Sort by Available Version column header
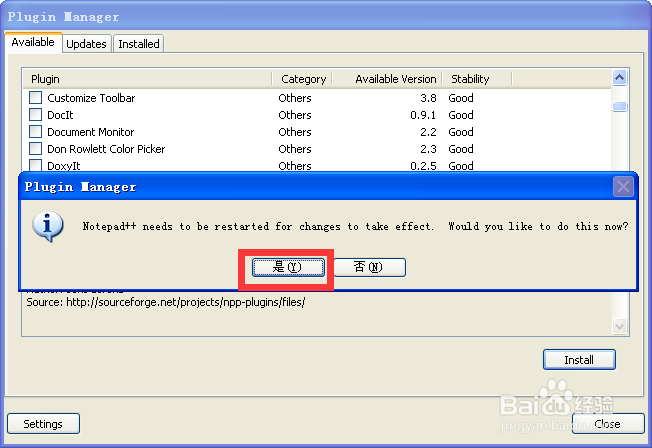Viewport: 652px width, 448px height. 387,79
